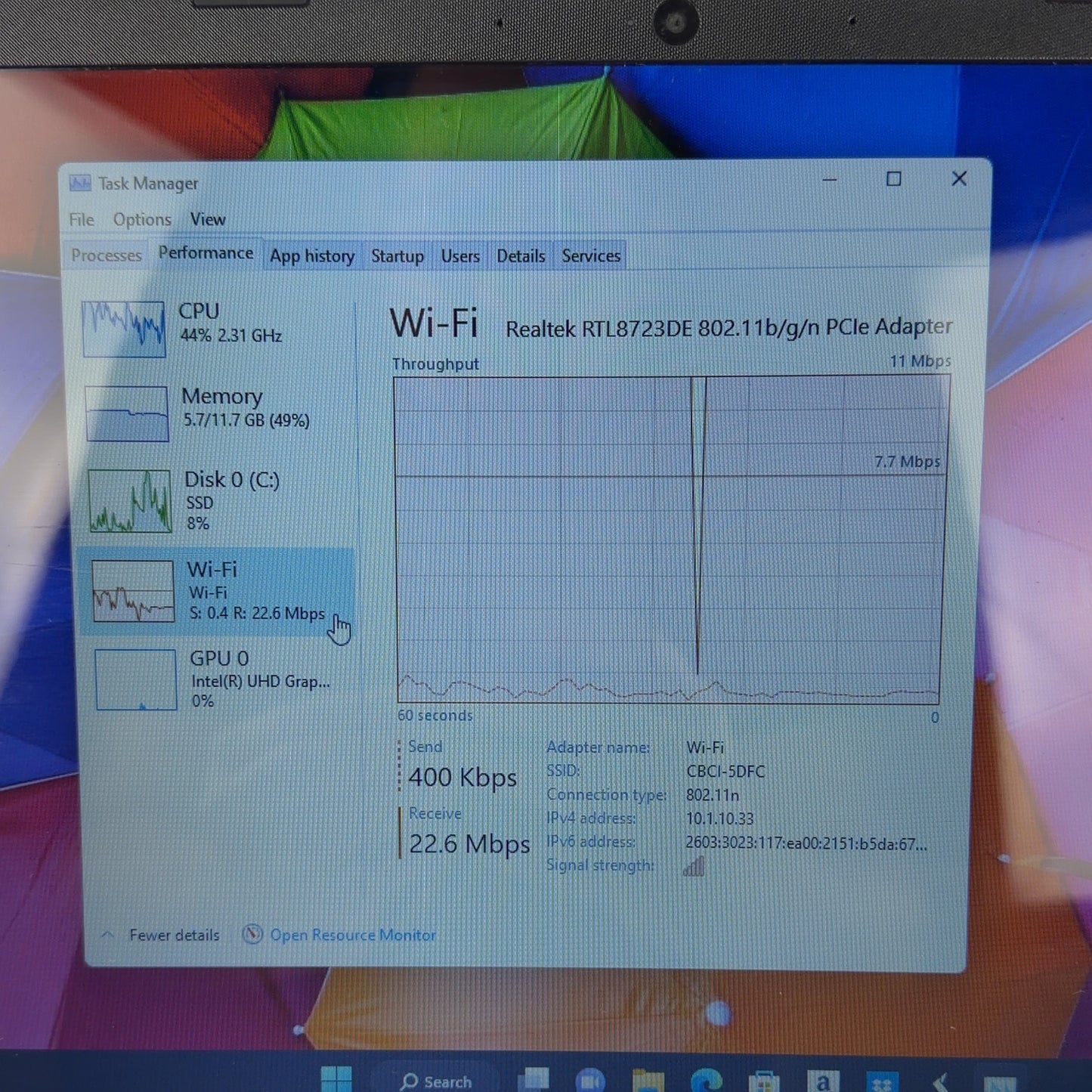This screenshot has width=1092, height=1092.
Task: Open Microsoft Store from the taskbar
Action: point(764,1081)
